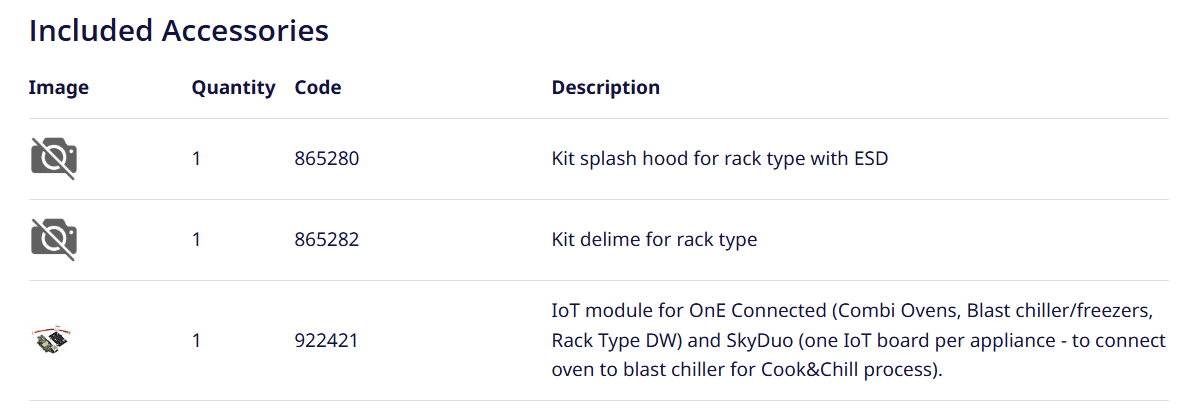1190x416 pixels.
Task: Click the Description column header
Action: [605, 87]
